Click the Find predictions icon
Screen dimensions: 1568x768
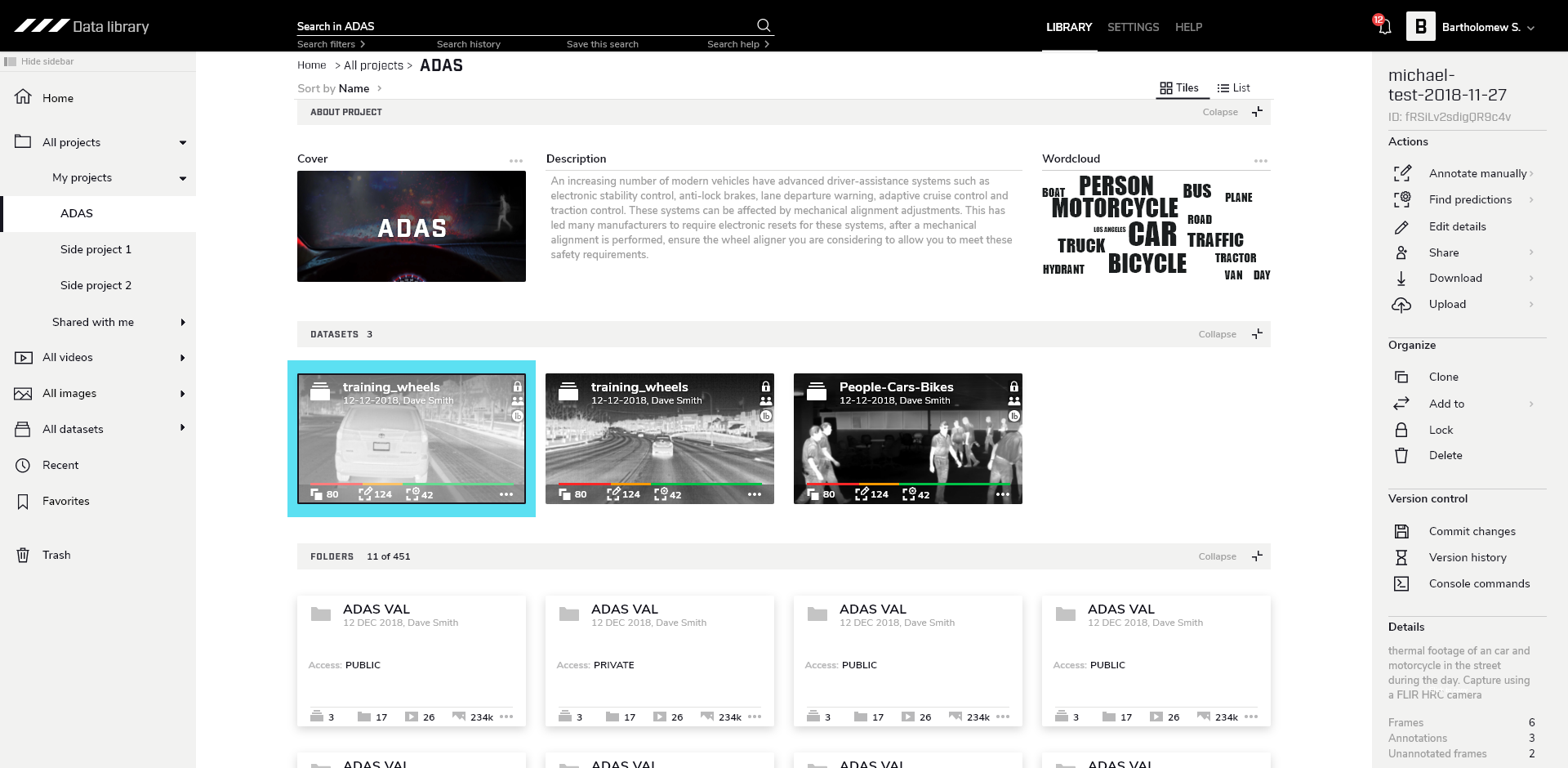pyautogui.click(x=1401, y=199)
